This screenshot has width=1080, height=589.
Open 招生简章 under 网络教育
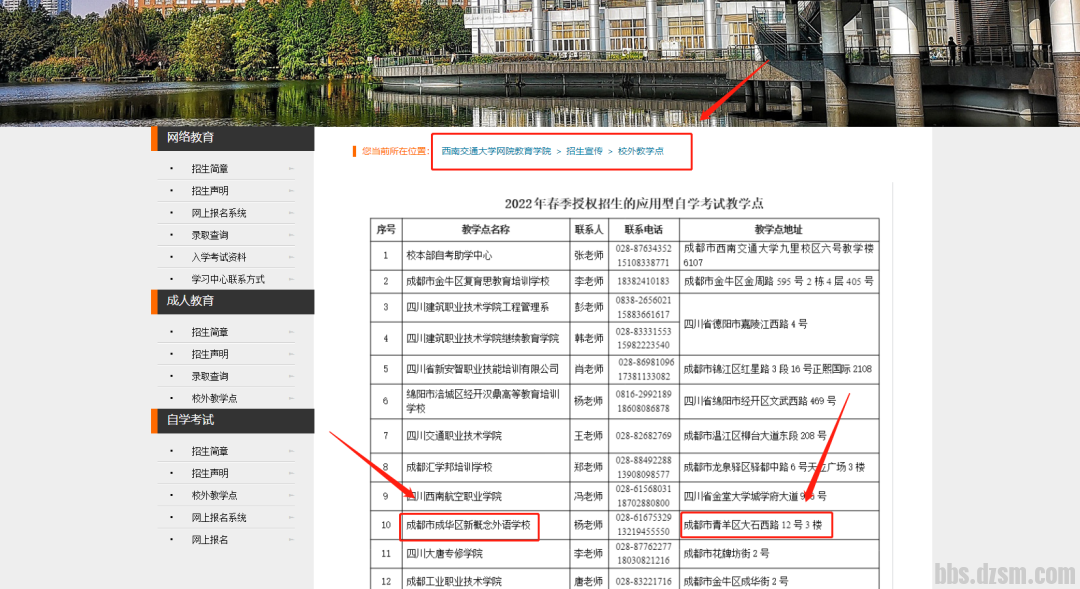(x=210, y=169)
